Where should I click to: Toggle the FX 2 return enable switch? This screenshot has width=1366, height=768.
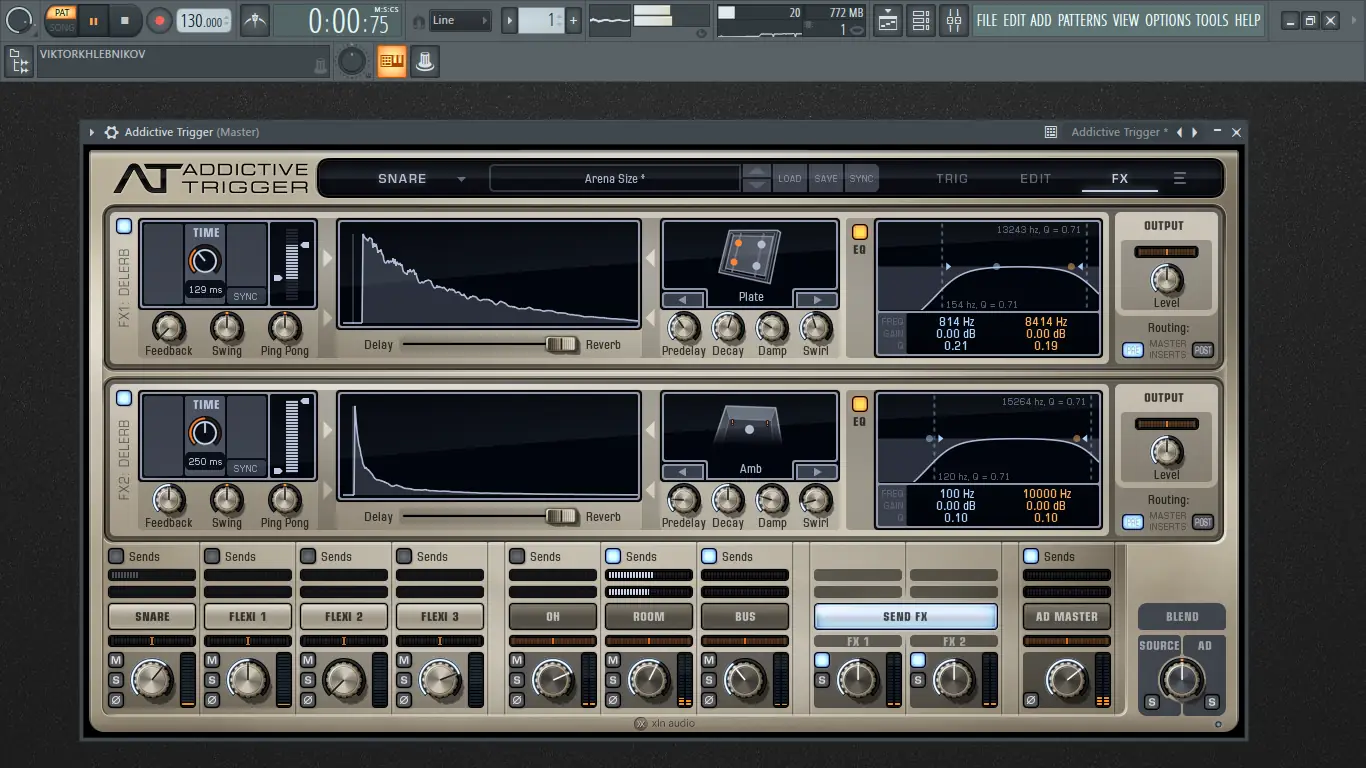tap(918, 660)
